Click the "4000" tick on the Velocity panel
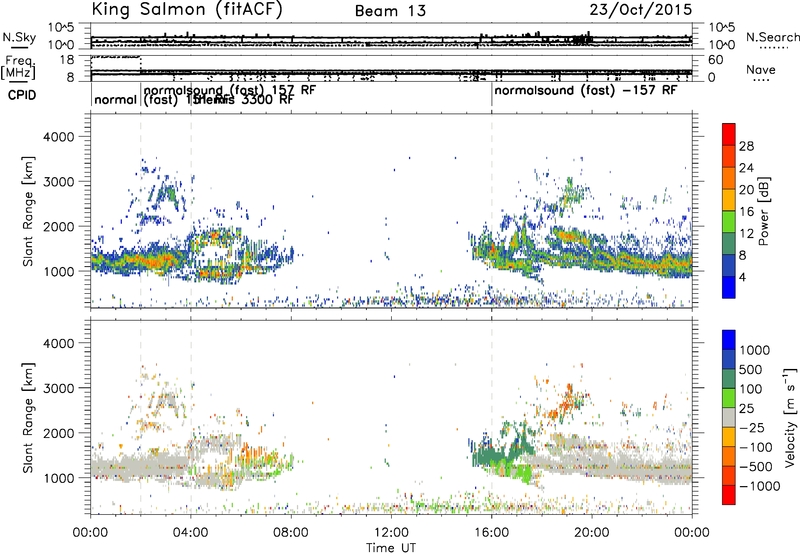The width and height of the screenshot is (800, 554). [58, 343]
